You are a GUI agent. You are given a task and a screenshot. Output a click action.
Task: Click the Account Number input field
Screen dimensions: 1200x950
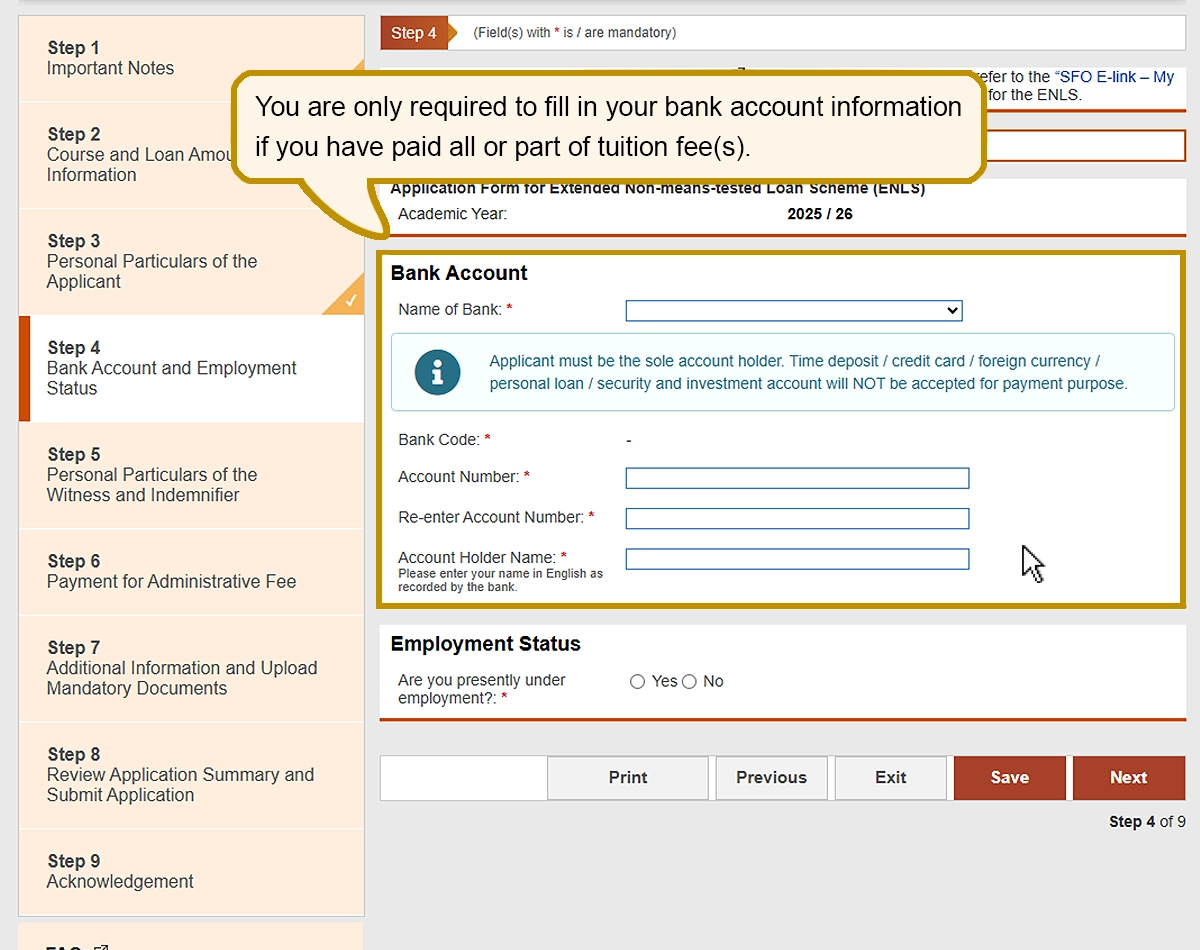tap(797, 478)
